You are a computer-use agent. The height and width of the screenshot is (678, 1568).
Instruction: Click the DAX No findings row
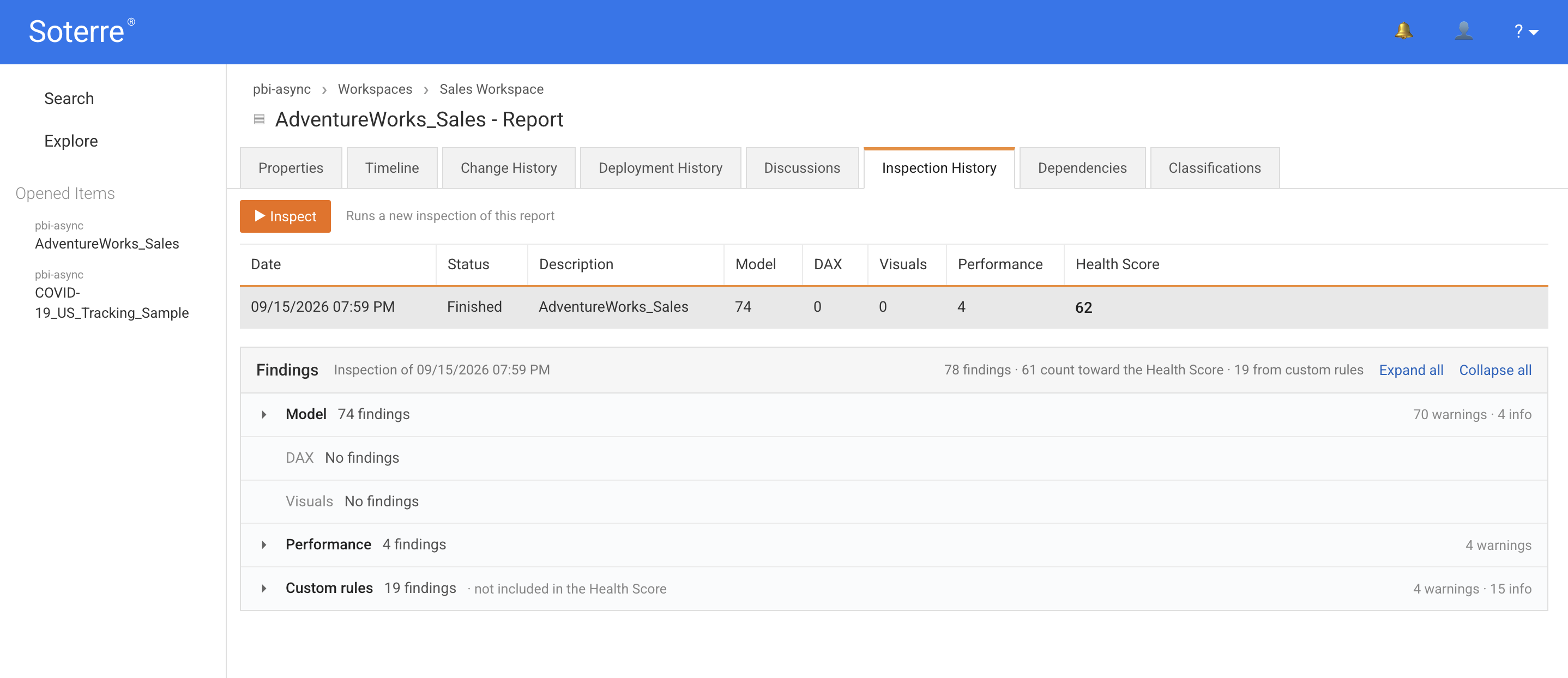894,458
